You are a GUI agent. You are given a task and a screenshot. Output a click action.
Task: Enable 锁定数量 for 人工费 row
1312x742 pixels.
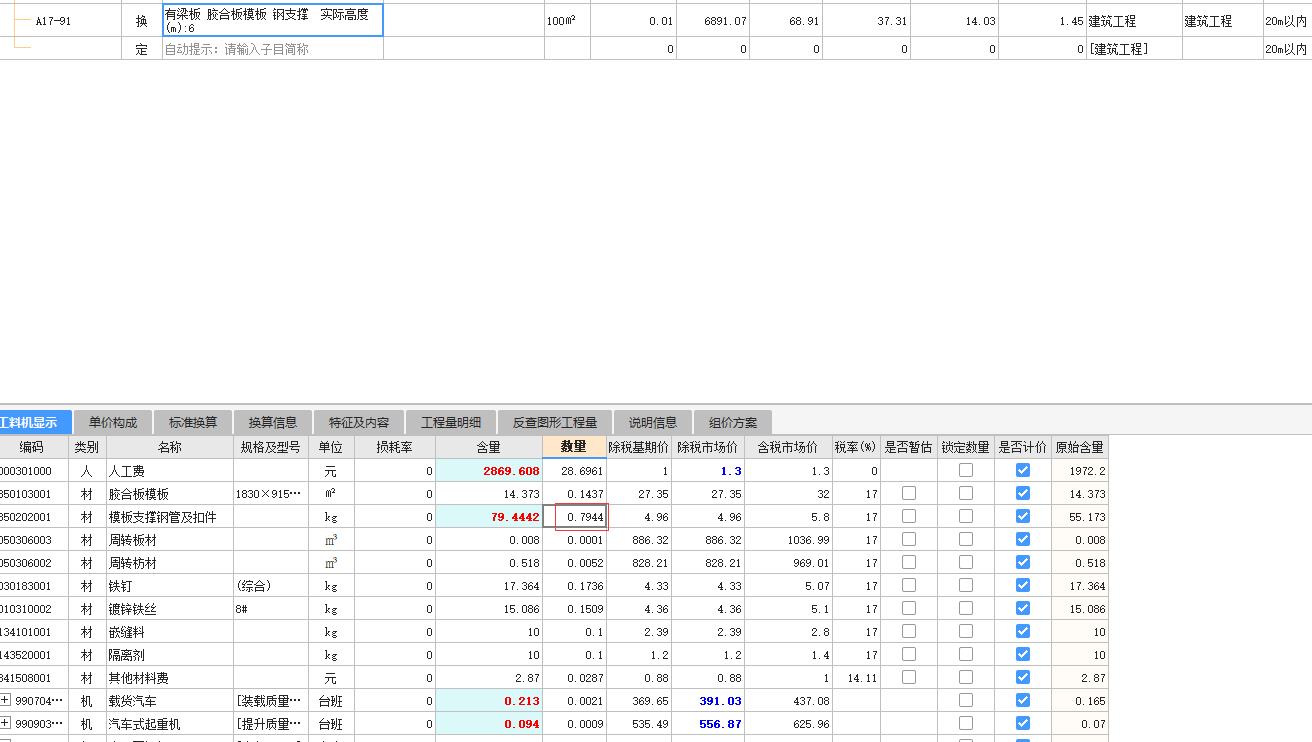[x=966, y=470]
